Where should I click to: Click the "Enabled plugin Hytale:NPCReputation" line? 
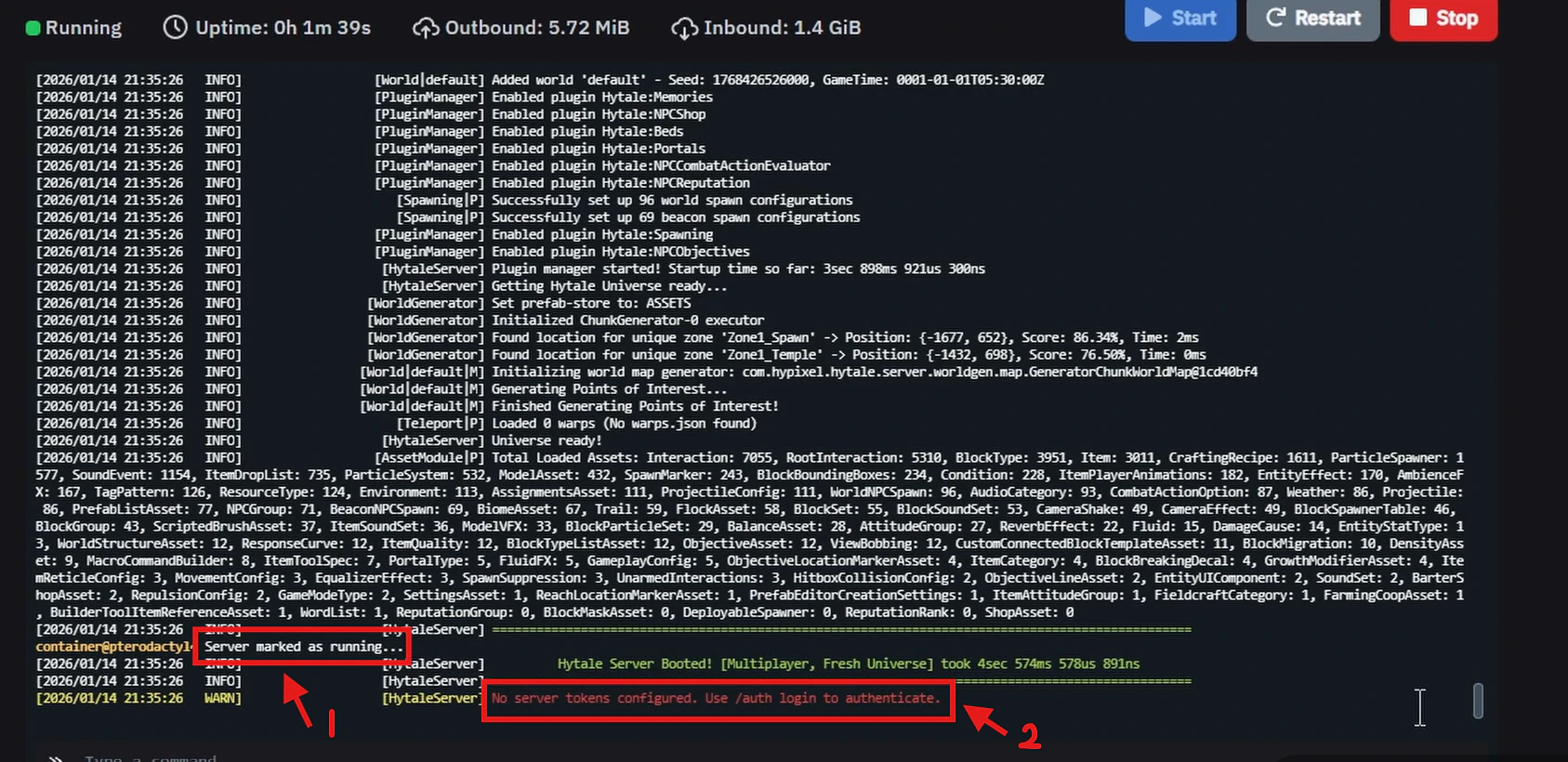(x=621, y=183)
